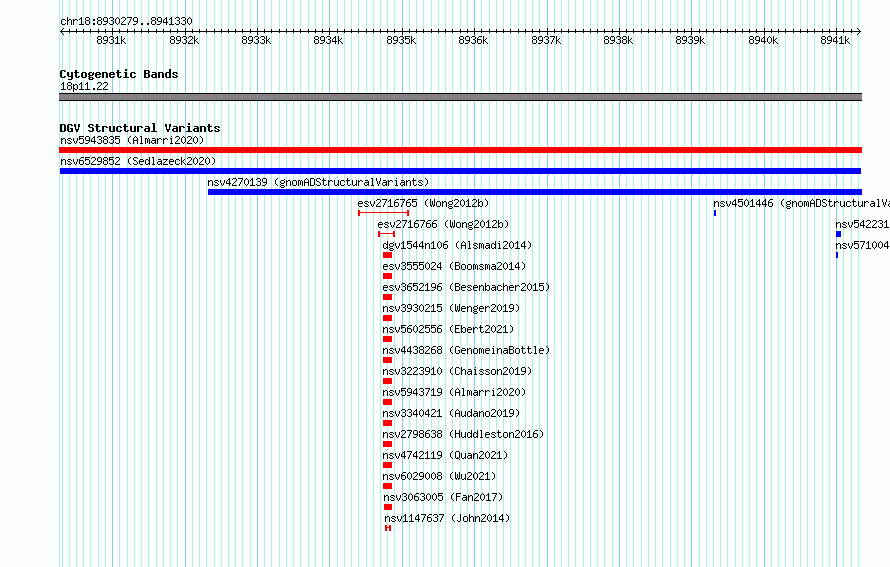Click red block under nsv3063005
Image resolution: width=890 pixels, height=567 pixels.
pyautogui.click(x=388, y=507)
